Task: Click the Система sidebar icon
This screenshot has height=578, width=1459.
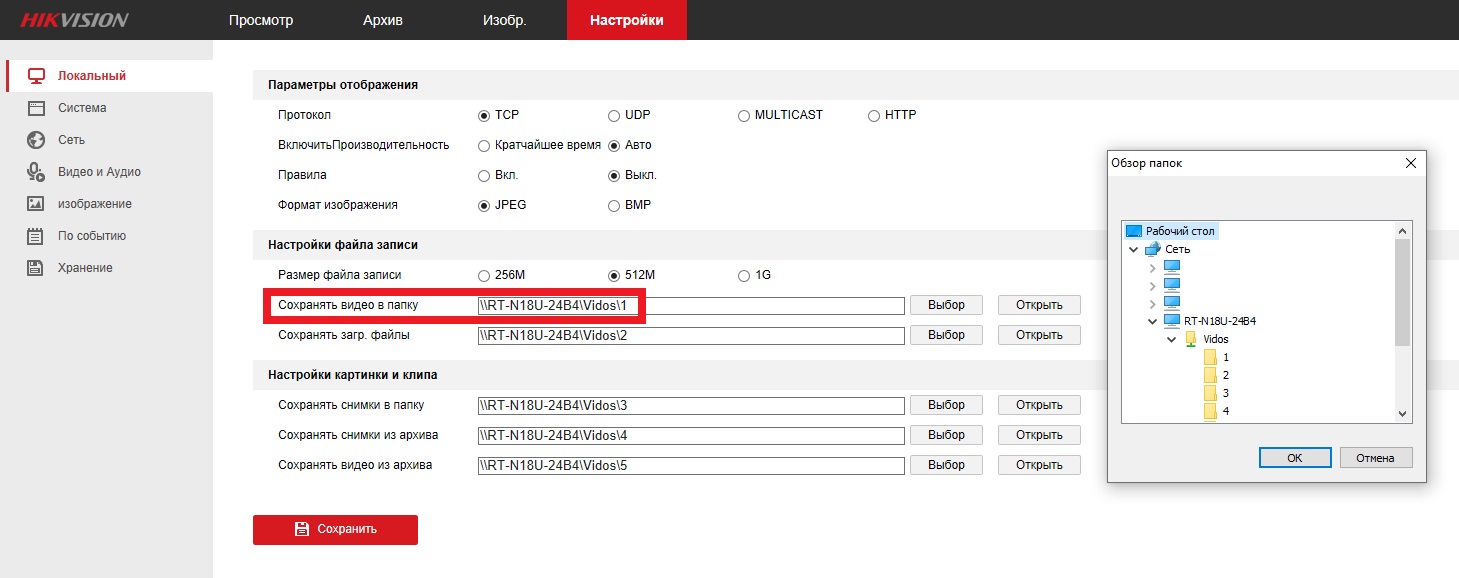Action: 36,108
